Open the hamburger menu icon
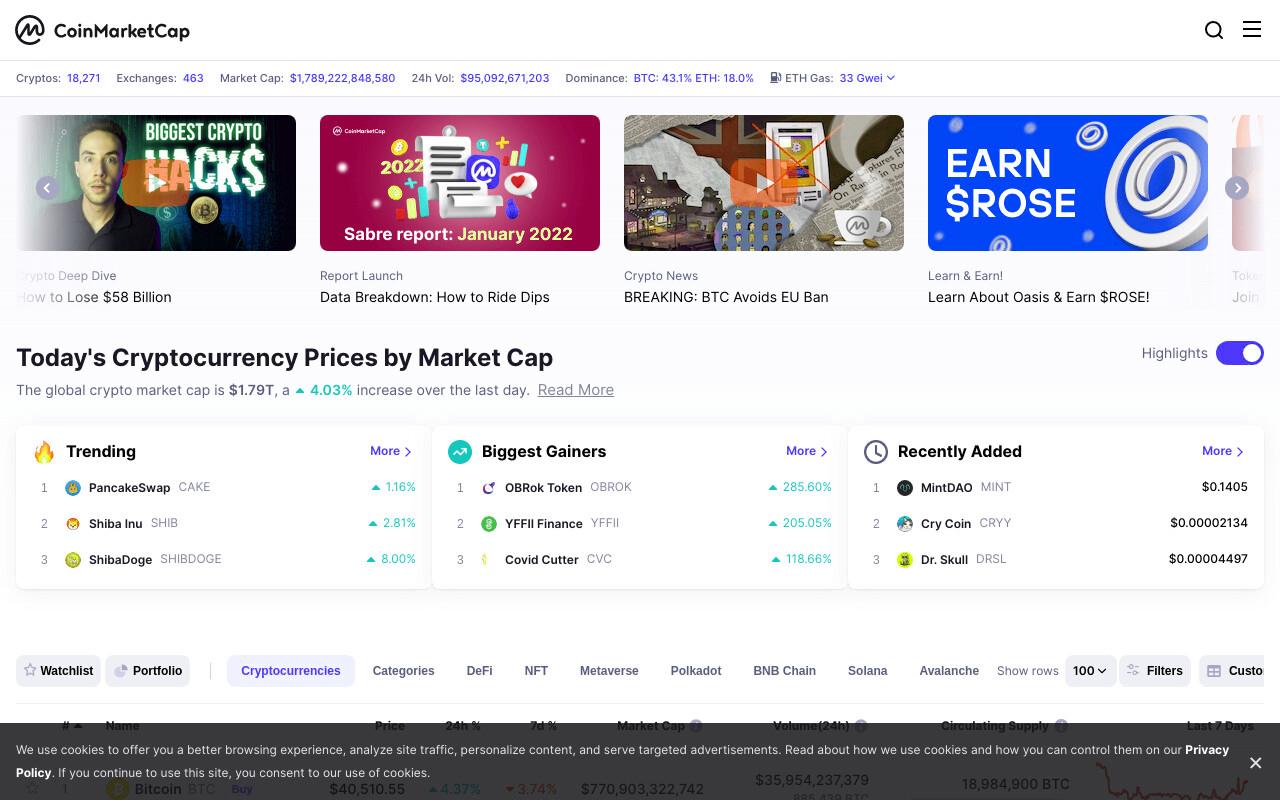This screenshot has height=800, width=1280. [1252, 29]
